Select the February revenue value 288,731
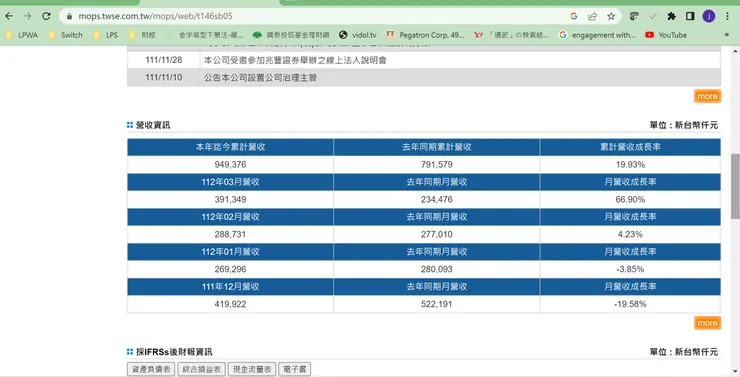 [x=230, y=235]
